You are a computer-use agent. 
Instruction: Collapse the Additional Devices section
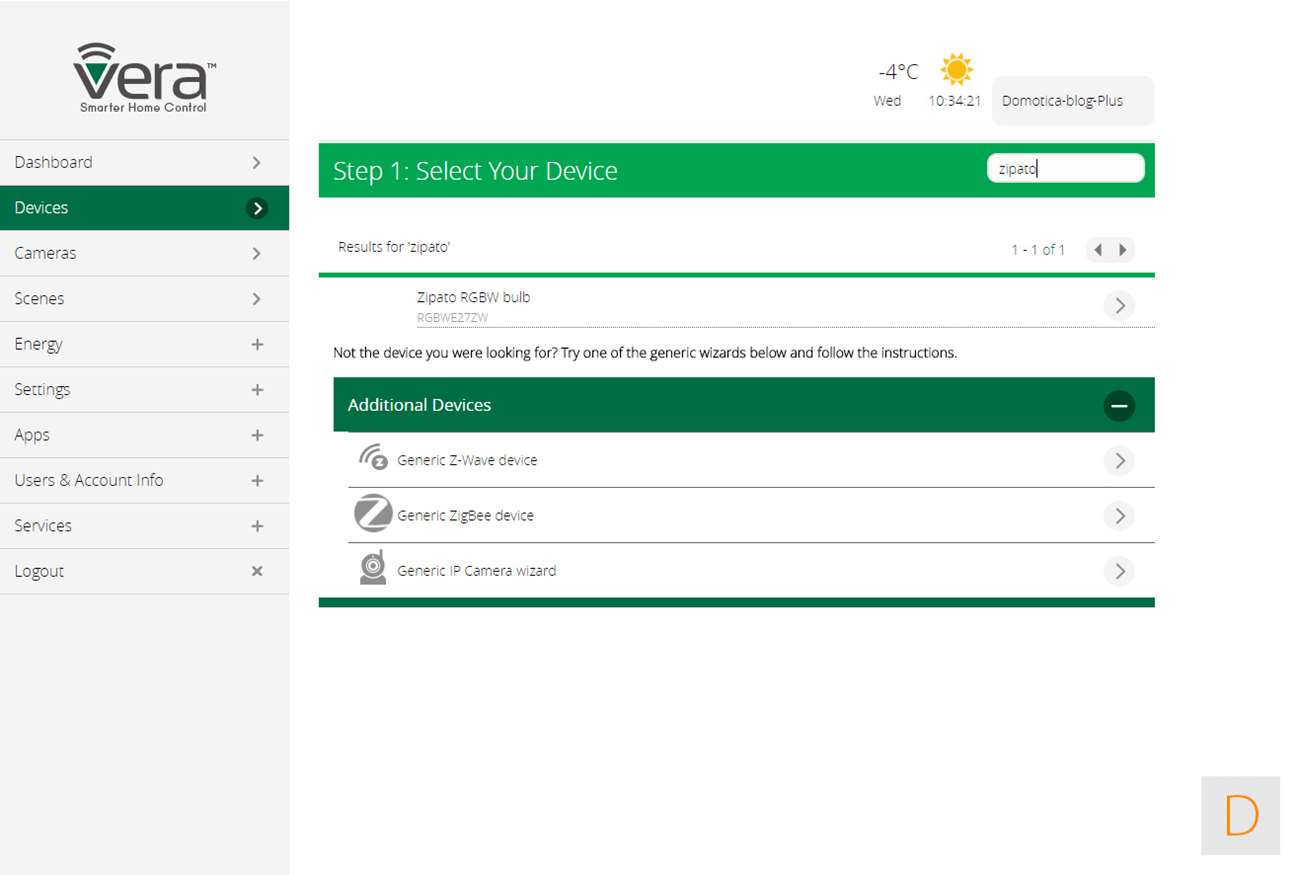pyautogui.click(x=1119, y=405)
